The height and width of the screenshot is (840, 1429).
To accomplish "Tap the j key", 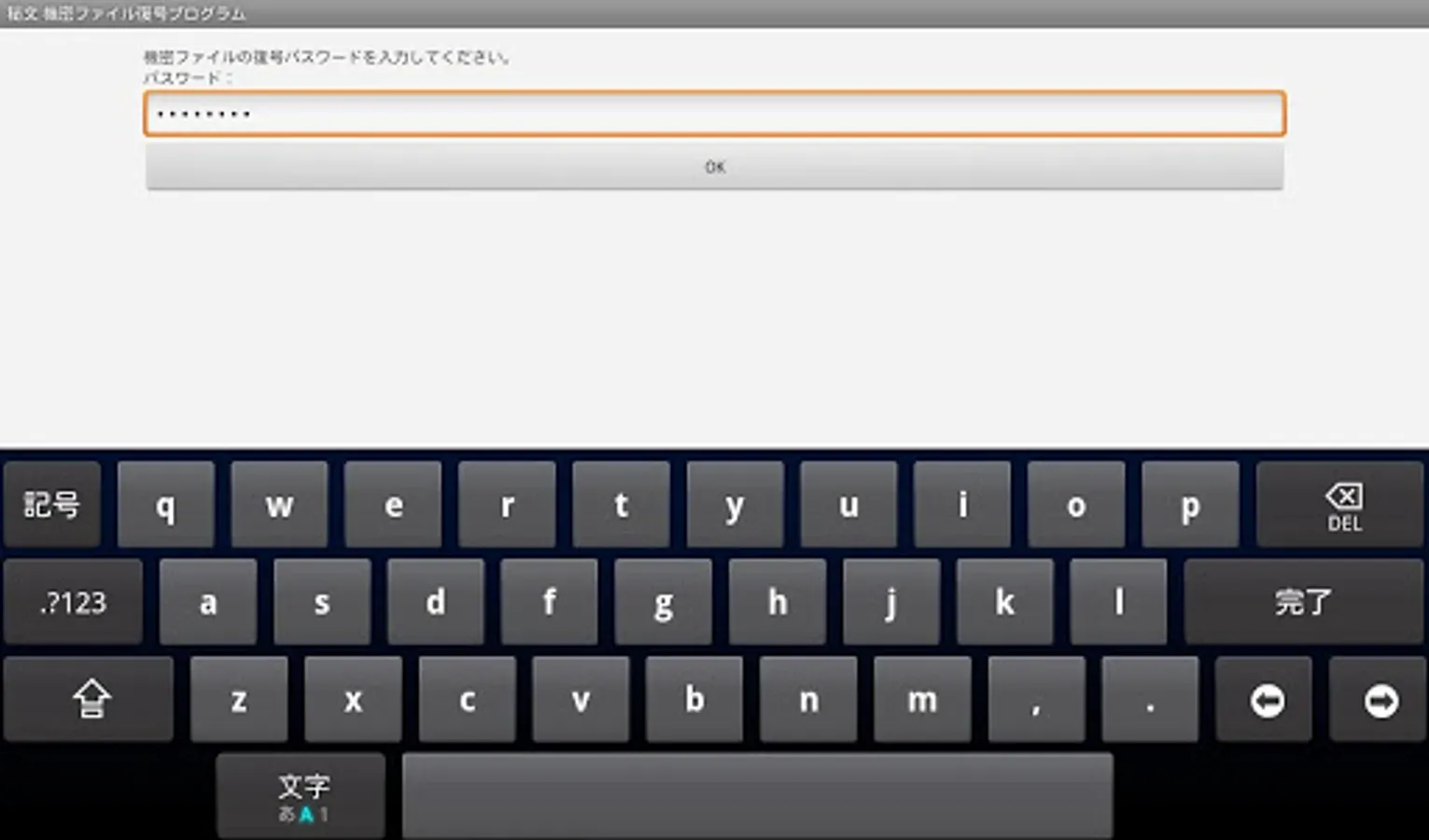I will tap(891, 602).
